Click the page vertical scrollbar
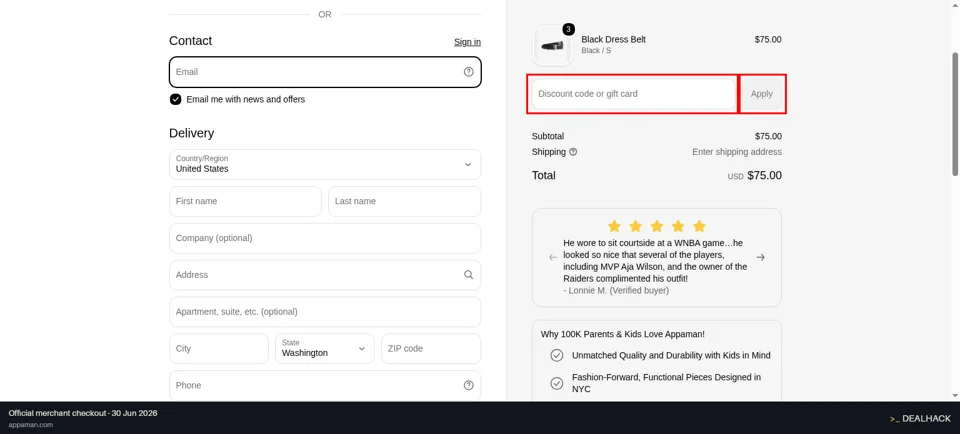Viewport: 960px width, 434px height. coord(955,113)
